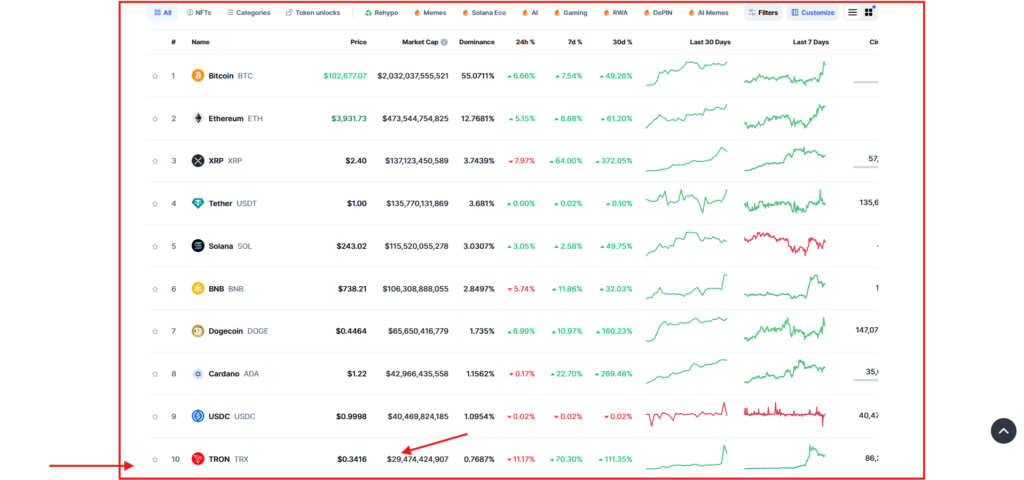The image size is (1024, 480).
Task: Open the TRON TRX coin page
Action: click(x=229, y=459)
